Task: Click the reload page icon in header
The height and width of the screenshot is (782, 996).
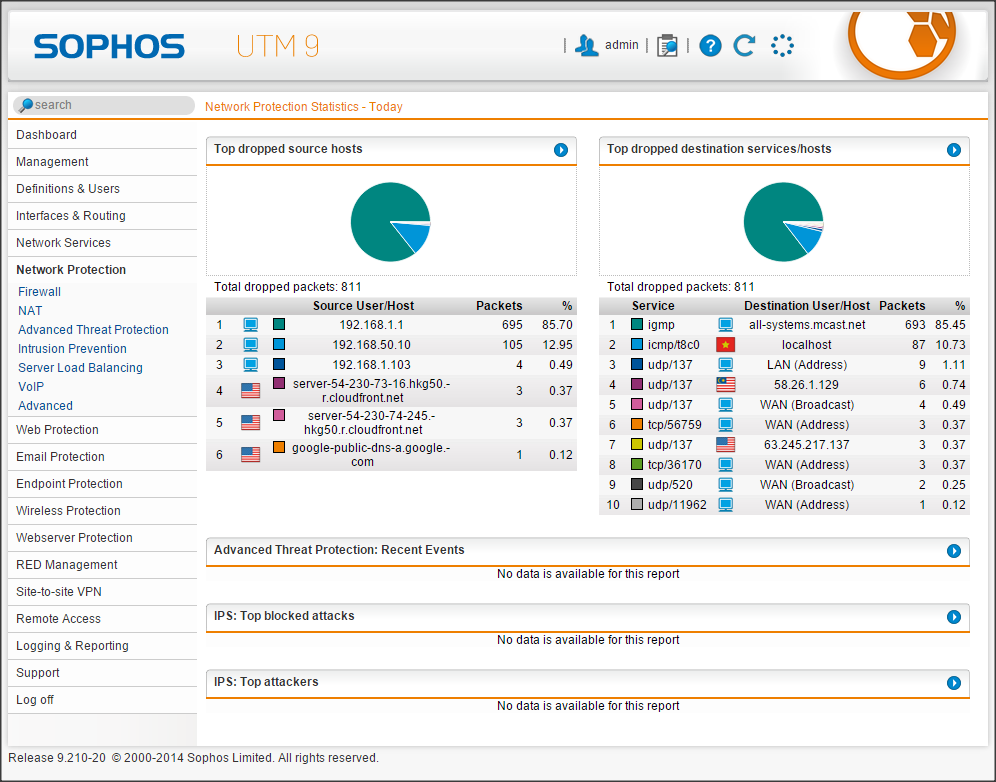Action: (x=744, y=45)
